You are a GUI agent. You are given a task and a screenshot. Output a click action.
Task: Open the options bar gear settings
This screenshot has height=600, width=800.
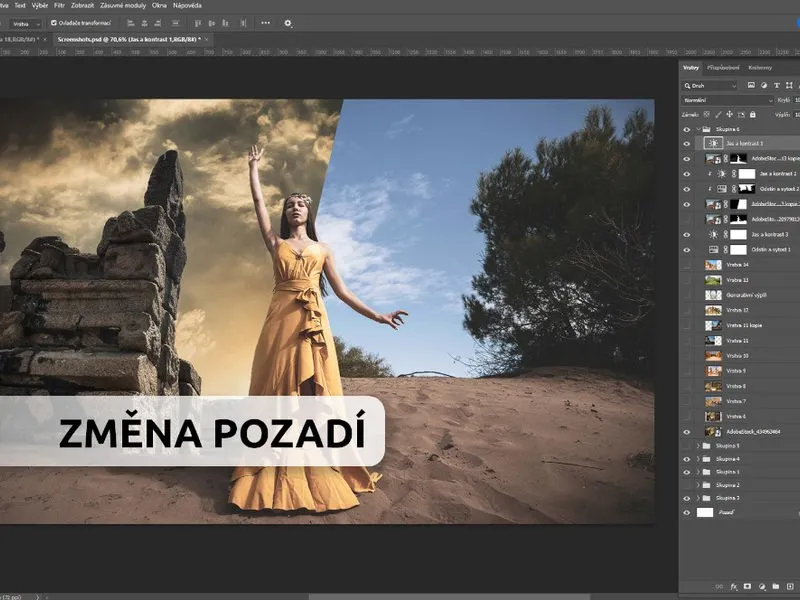[288, 23]
